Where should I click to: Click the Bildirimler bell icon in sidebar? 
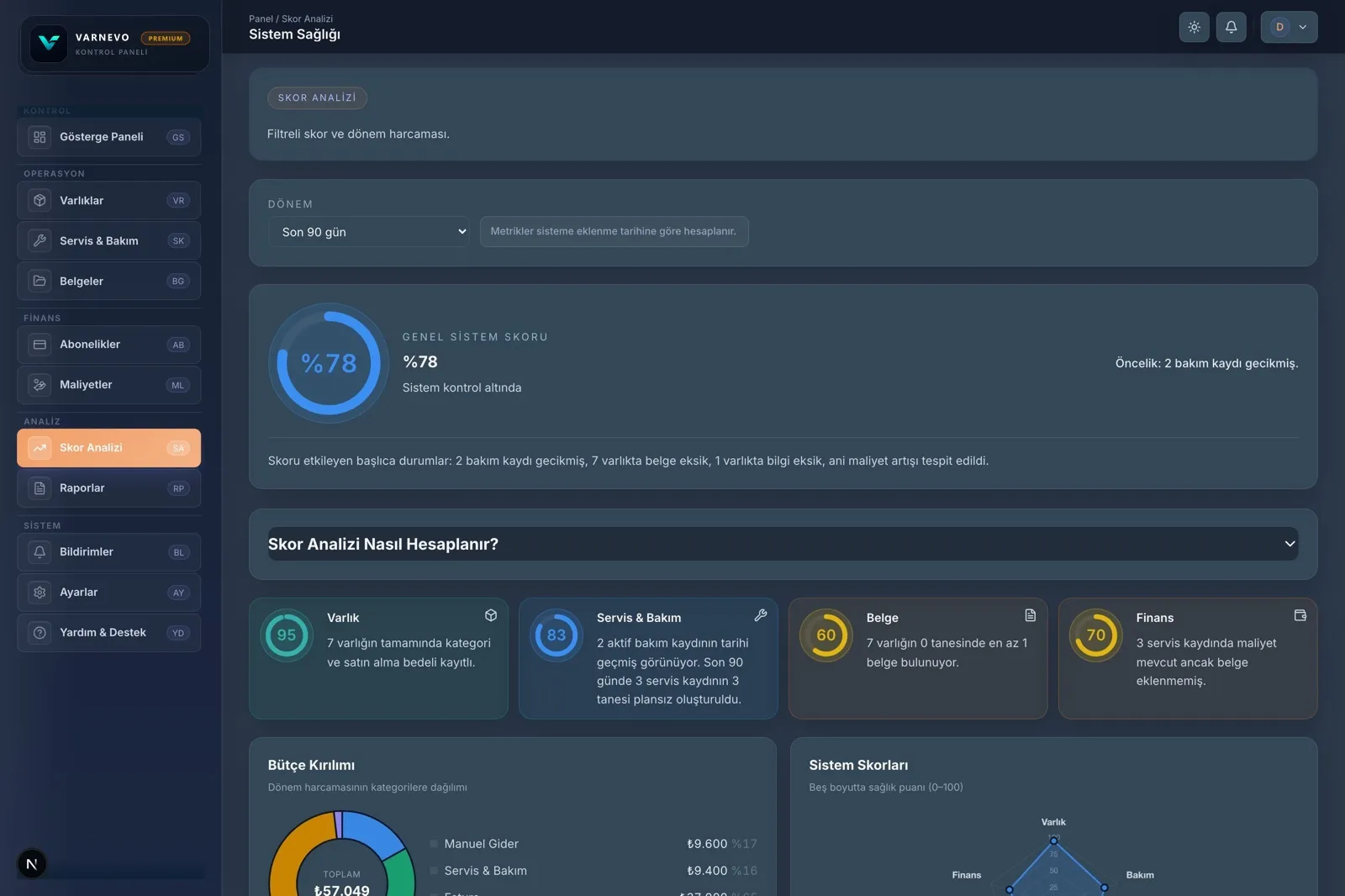click(40, 552)
